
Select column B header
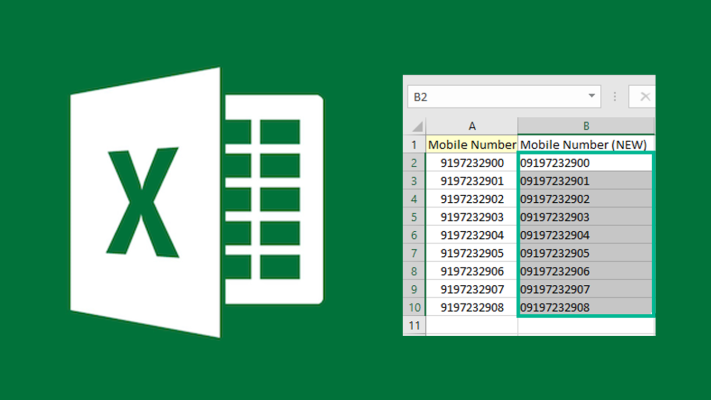[586, 126]
